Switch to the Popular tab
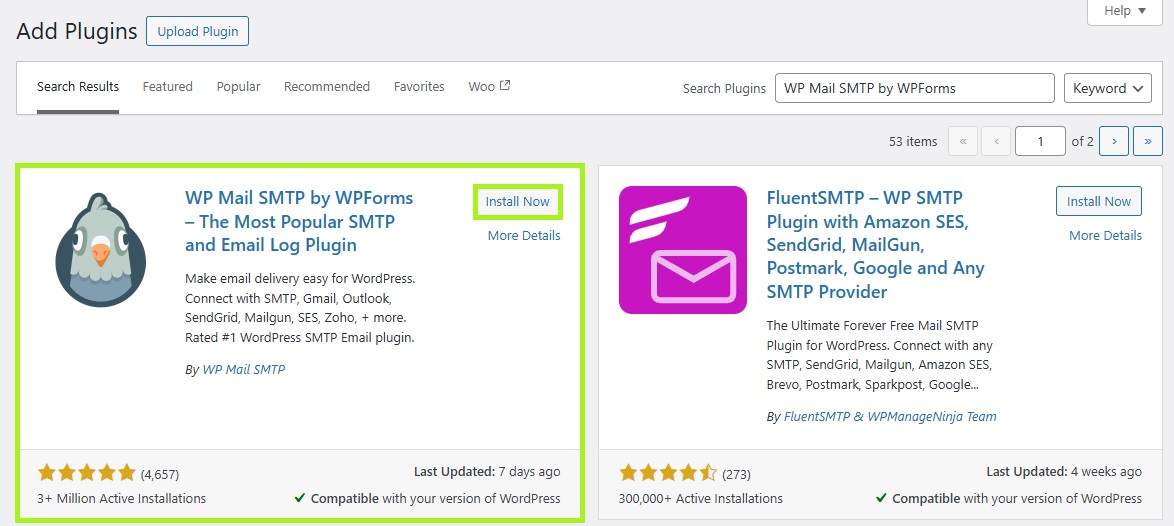This screenshot has height=526, width=1174. click(239, 87)
